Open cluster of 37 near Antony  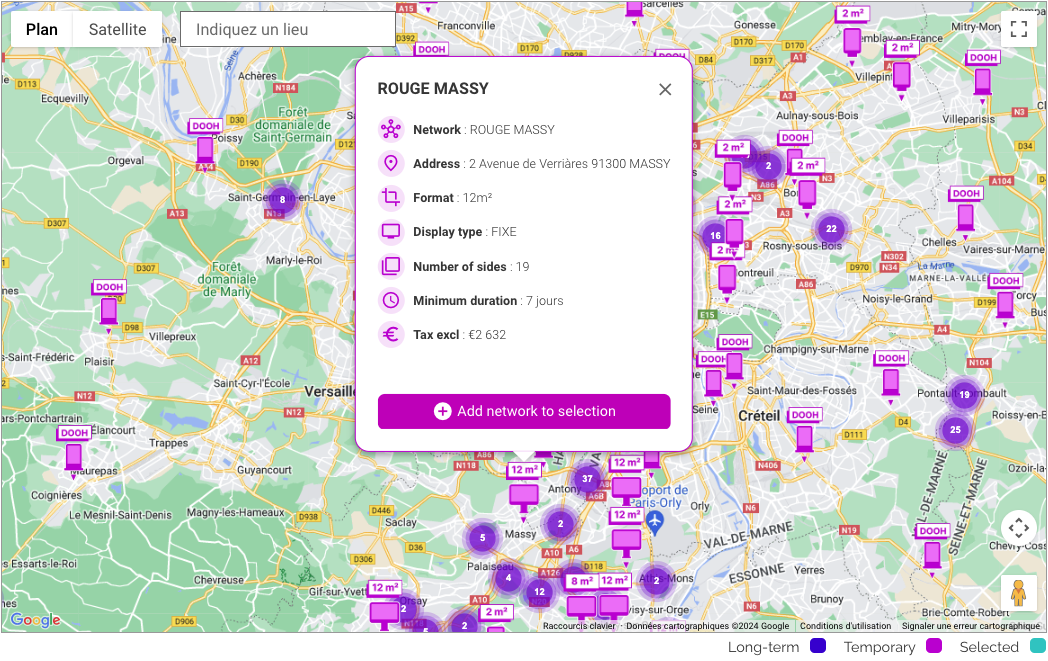(x=587, y=479)
